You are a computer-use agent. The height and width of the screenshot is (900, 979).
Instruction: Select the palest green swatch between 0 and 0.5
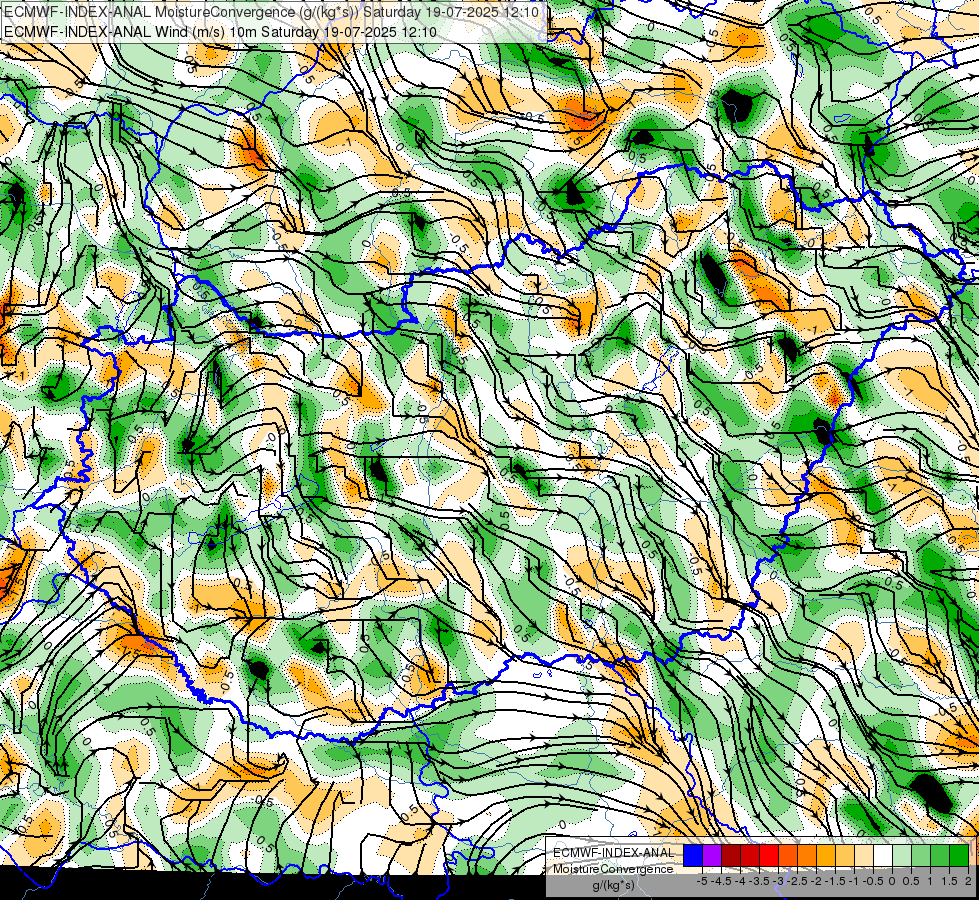(x=902, y=855)
